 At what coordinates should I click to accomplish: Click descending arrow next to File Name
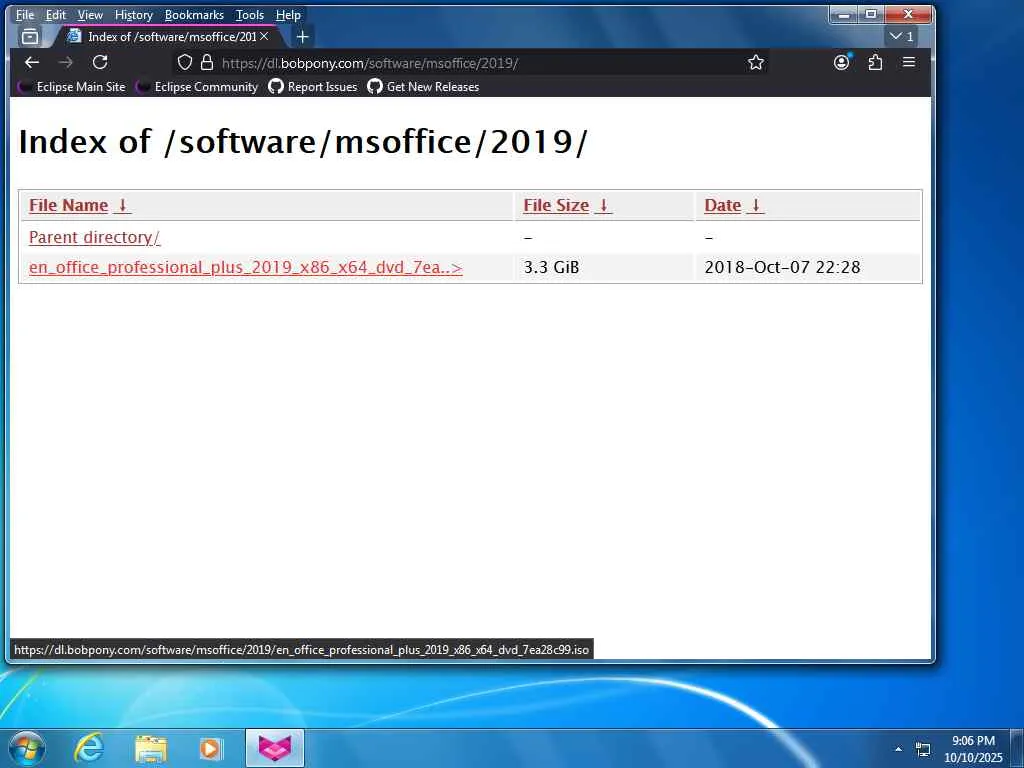point(122,205)
